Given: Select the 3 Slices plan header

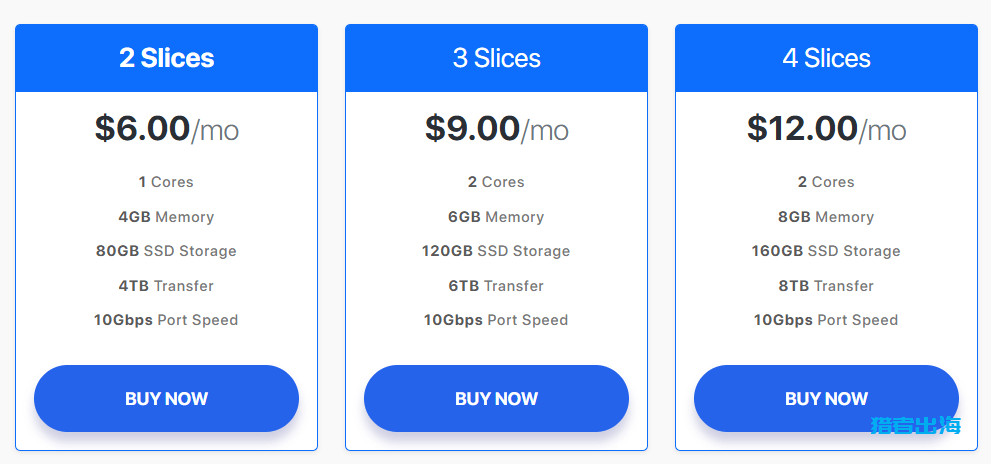Looking at the screenshot, I should (496, 58).
